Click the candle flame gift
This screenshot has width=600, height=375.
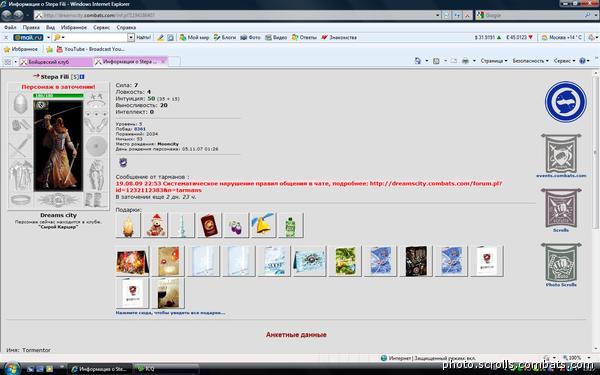(x=128, y=226)
